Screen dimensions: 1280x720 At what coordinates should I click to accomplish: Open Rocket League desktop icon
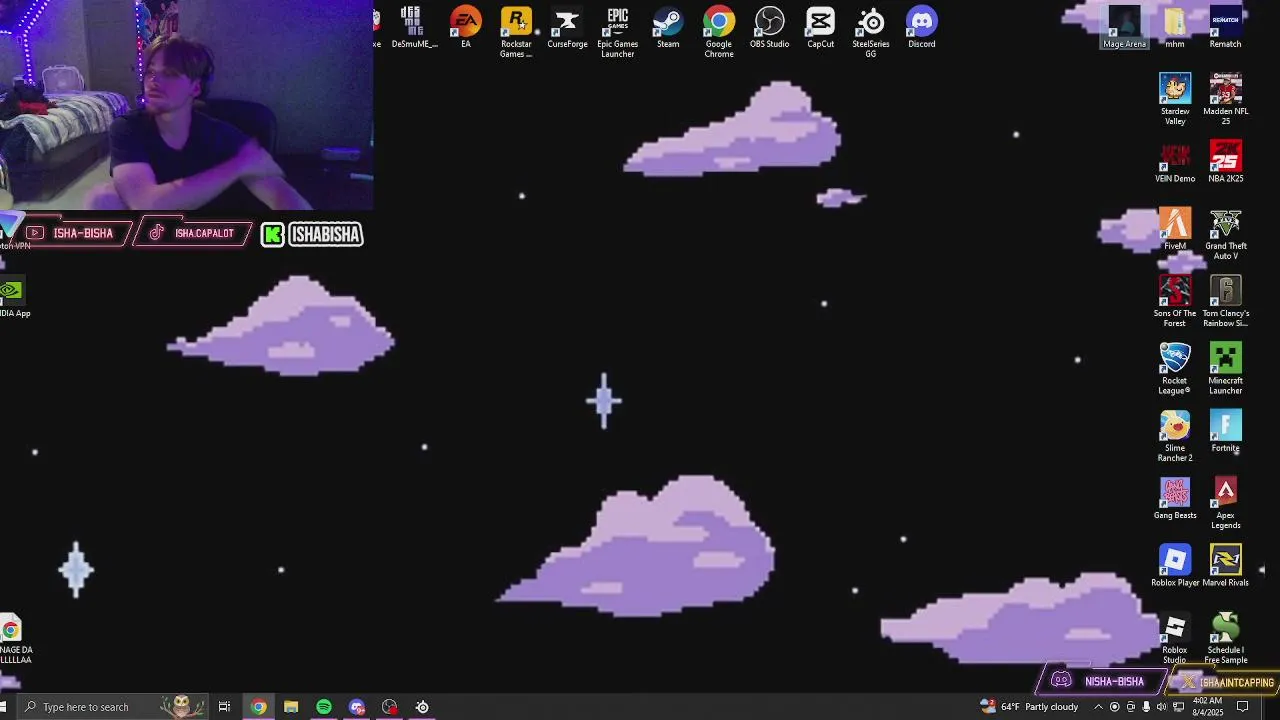pyautogui.click(x=1175, y=368)
